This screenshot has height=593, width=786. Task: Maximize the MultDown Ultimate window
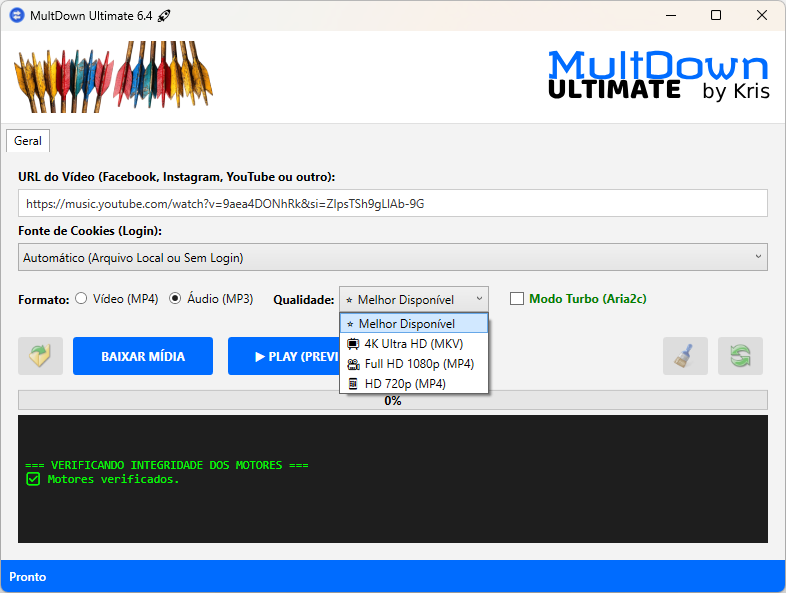point(716,16)
